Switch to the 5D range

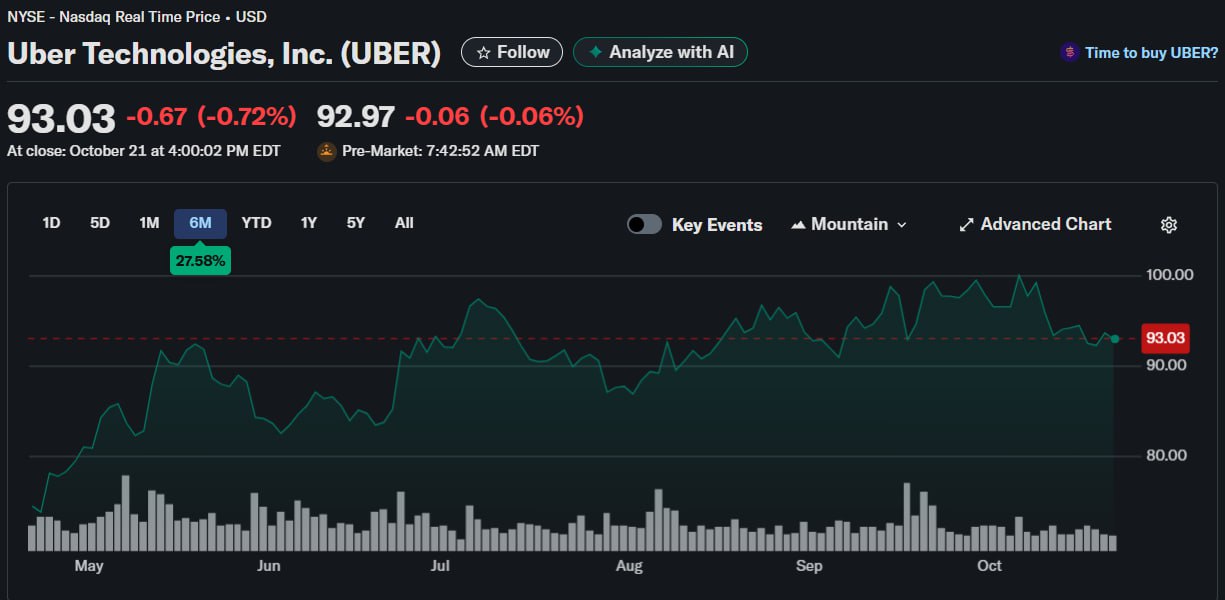coord(100,223)
